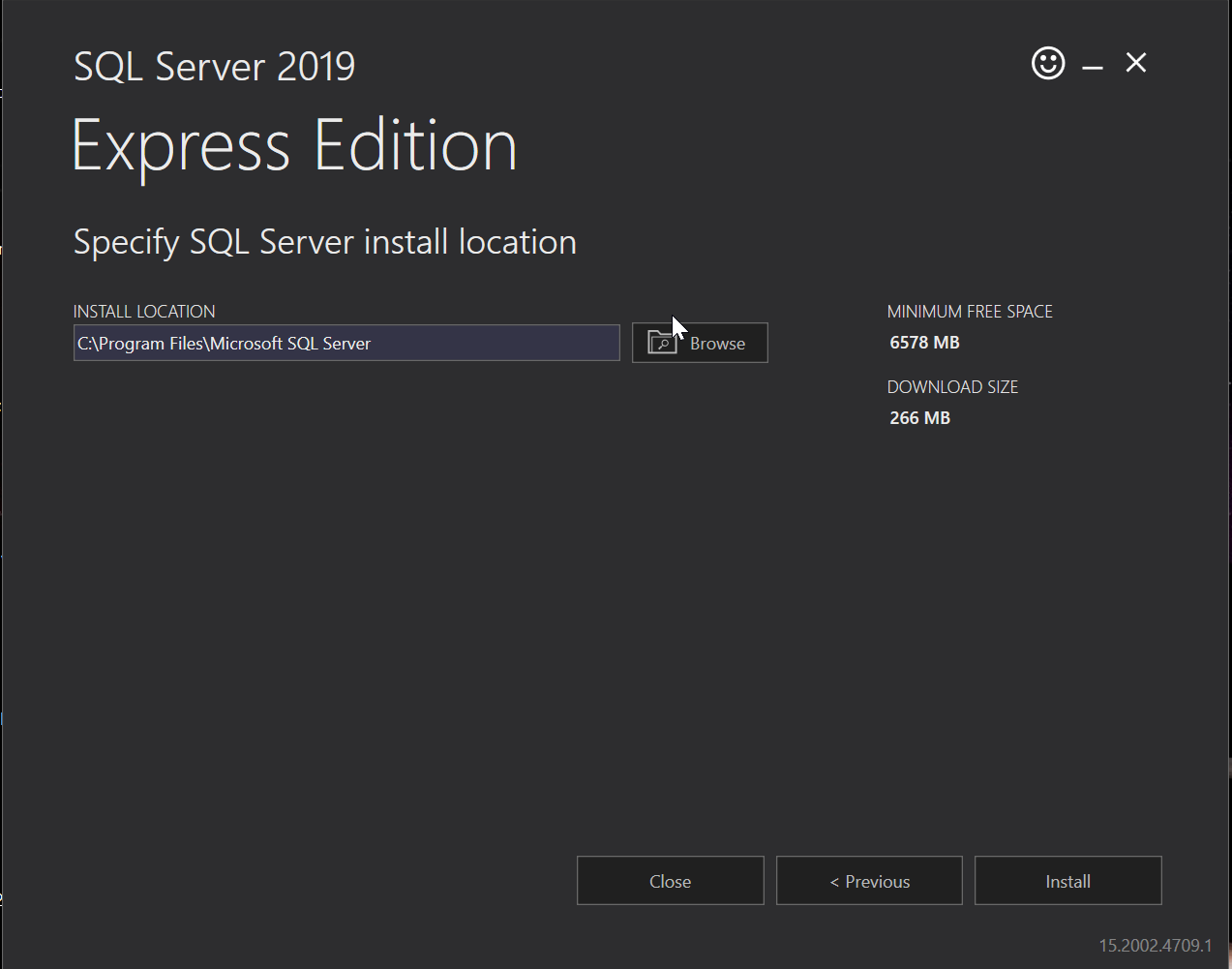Click the Microsoft SQL Server folder name in path
The width and height of the screenshot is (1232, 969).
290,344
